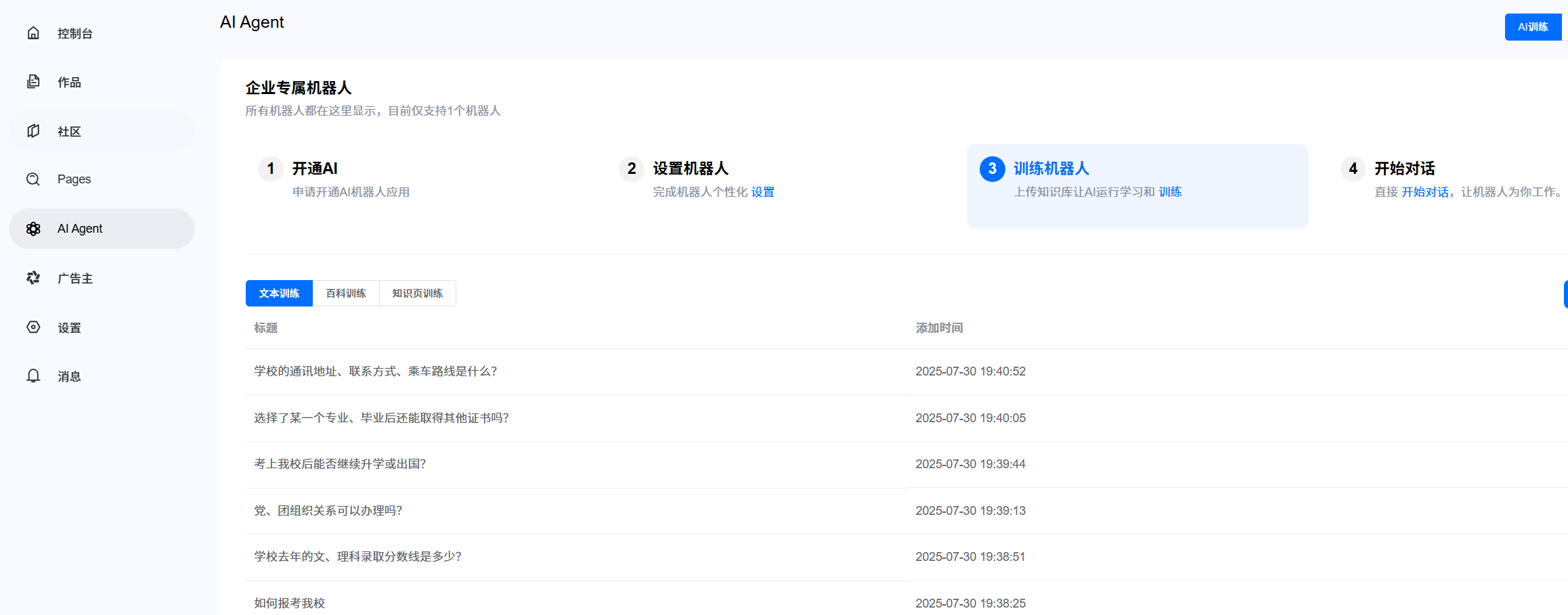Viewport: 1568px width, 615px height.
Task: Click the 开始对话 link in step 4
Action: point(1424,192)
